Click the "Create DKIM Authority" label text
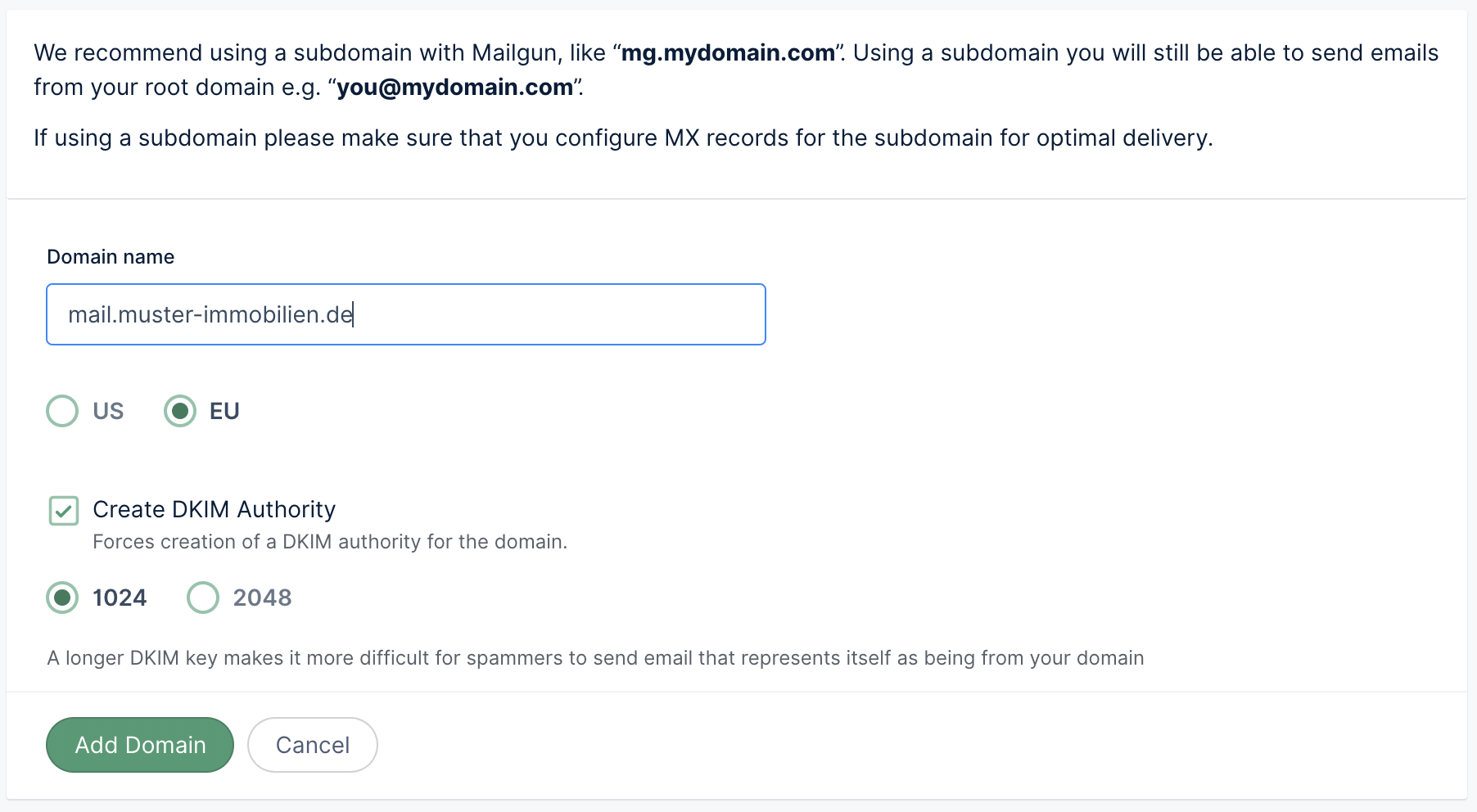 point(214,509)
